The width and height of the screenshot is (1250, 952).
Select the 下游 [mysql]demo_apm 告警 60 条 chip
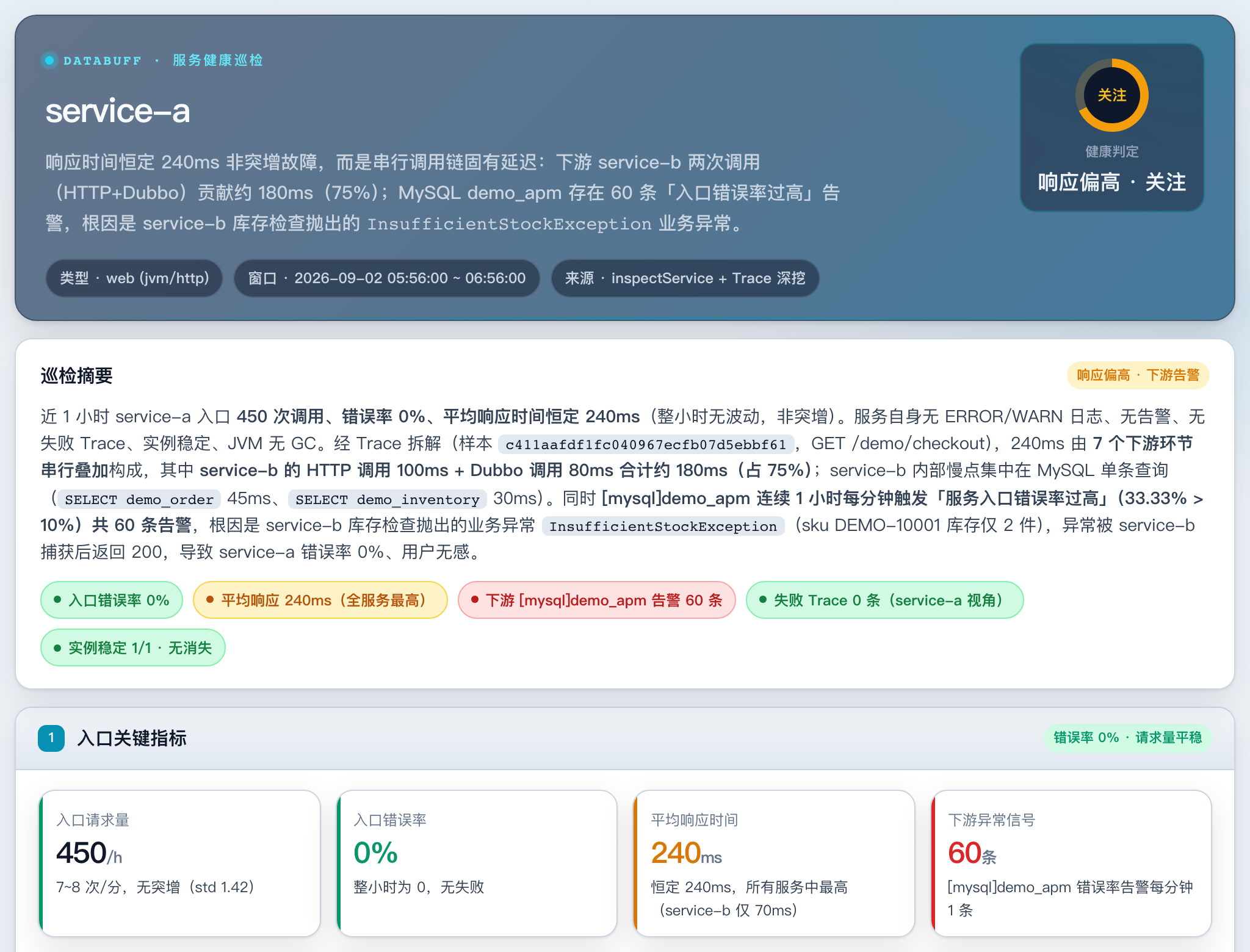pos(596,600)
